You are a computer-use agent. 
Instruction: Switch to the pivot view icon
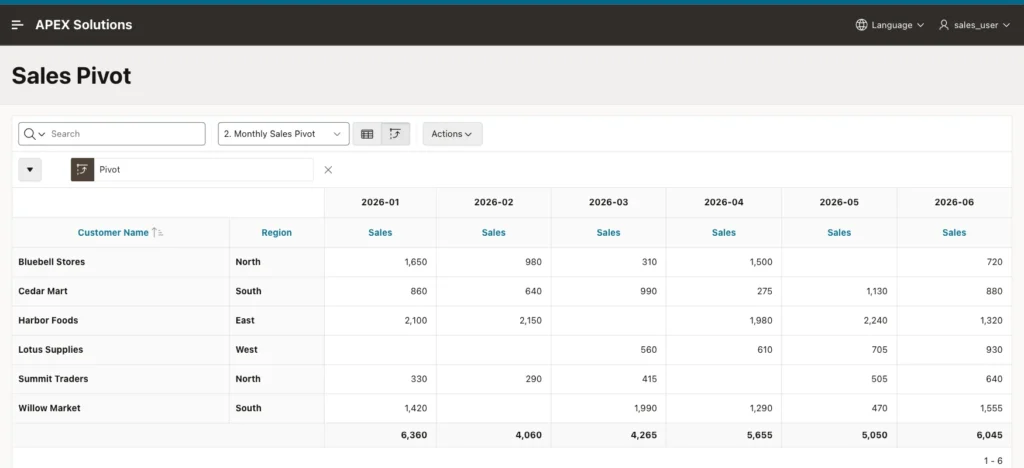pyautogui.click(x=395, y=134)
